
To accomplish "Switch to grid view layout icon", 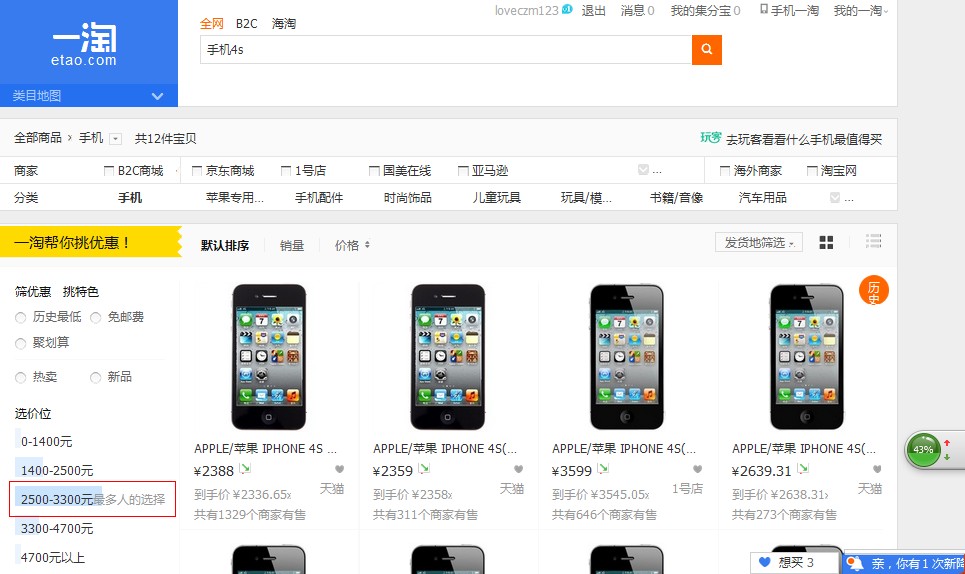I will click(826, 242).
